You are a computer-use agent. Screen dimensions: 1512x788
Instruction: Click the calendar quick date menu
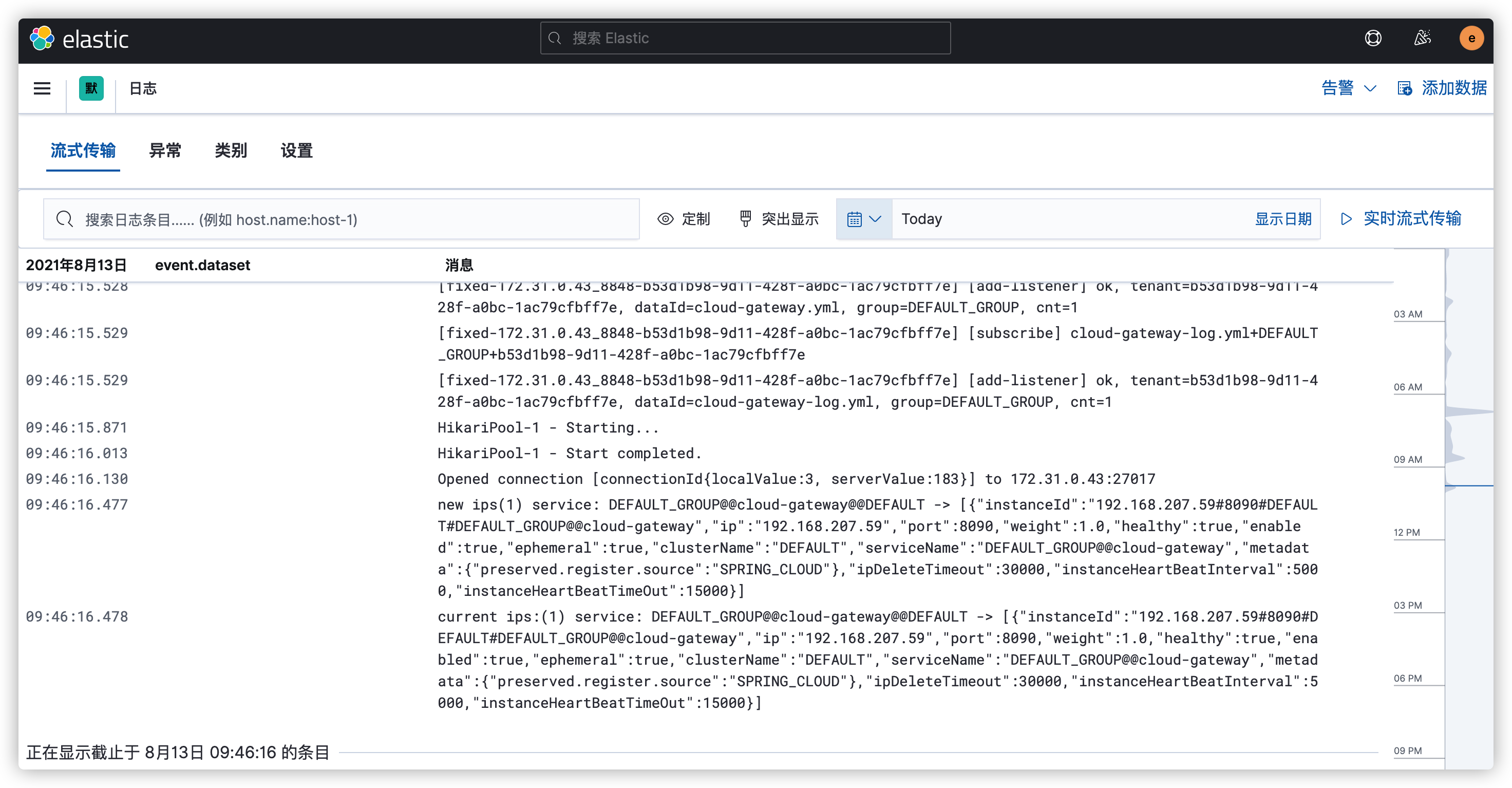[864, 219]
